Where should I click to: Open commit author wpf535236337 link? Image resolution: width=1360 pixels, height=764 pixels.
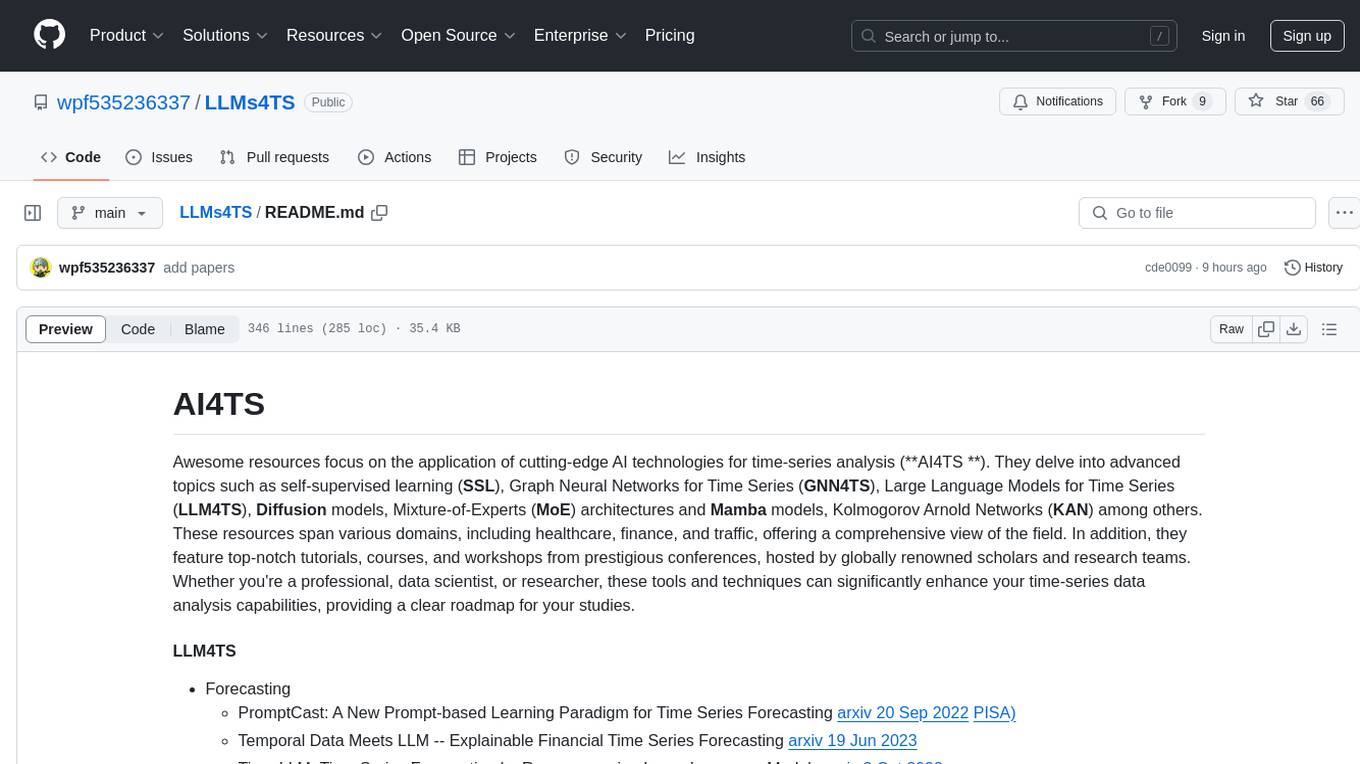pyautogui.click(x=107, y=267)
